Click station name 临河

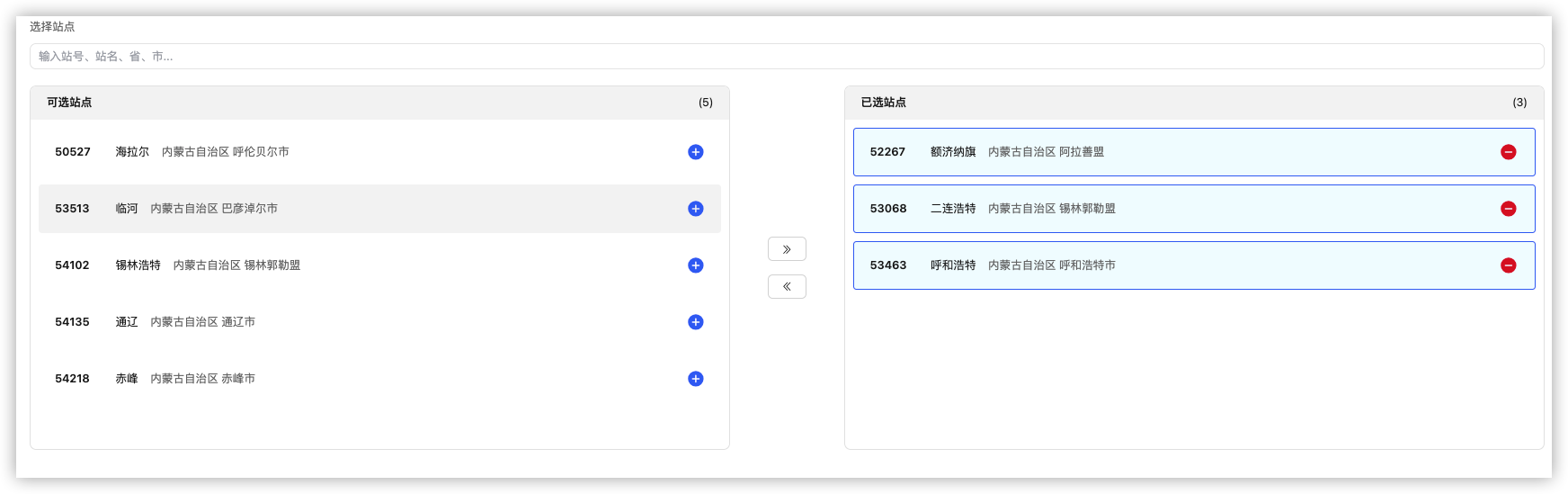[127, 209]
